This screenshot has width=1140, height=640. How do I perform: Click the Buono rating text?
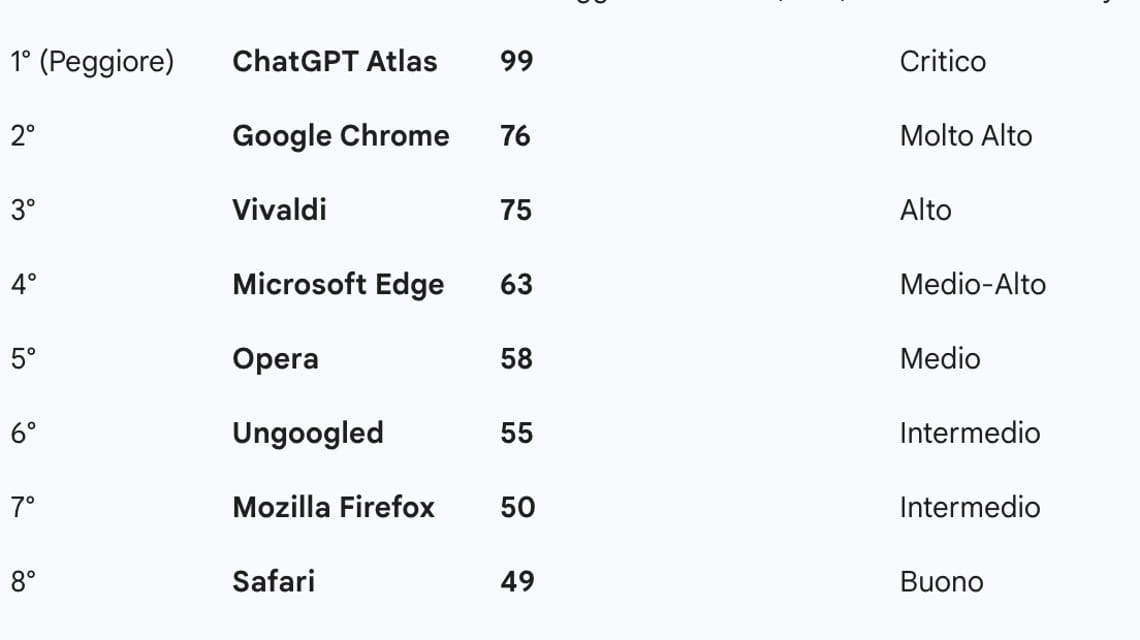coord(941,581)
